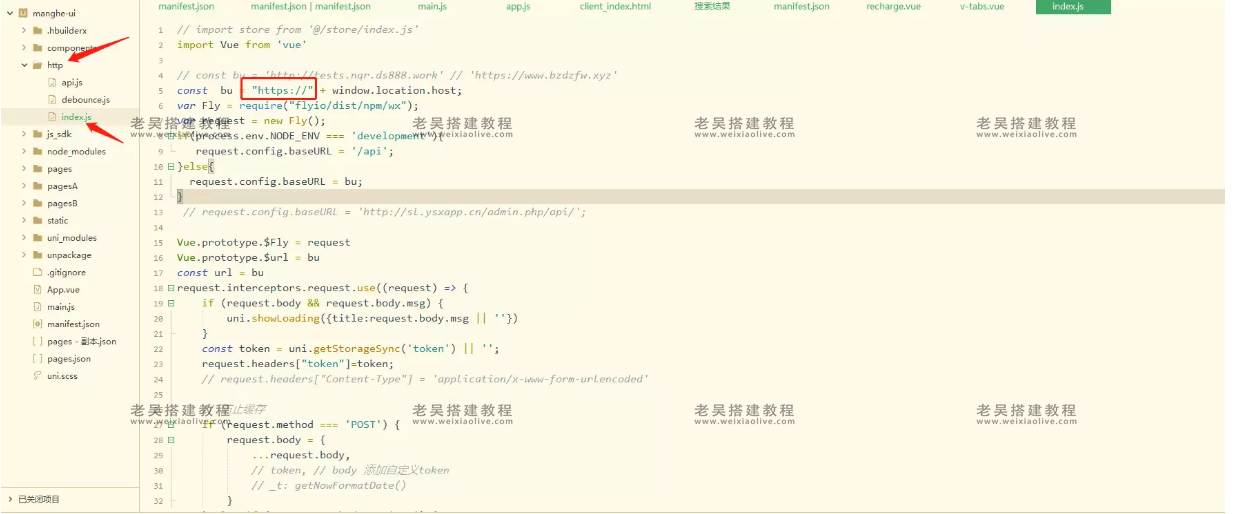Open the api.js file in http folder

[x=71, y=82]
